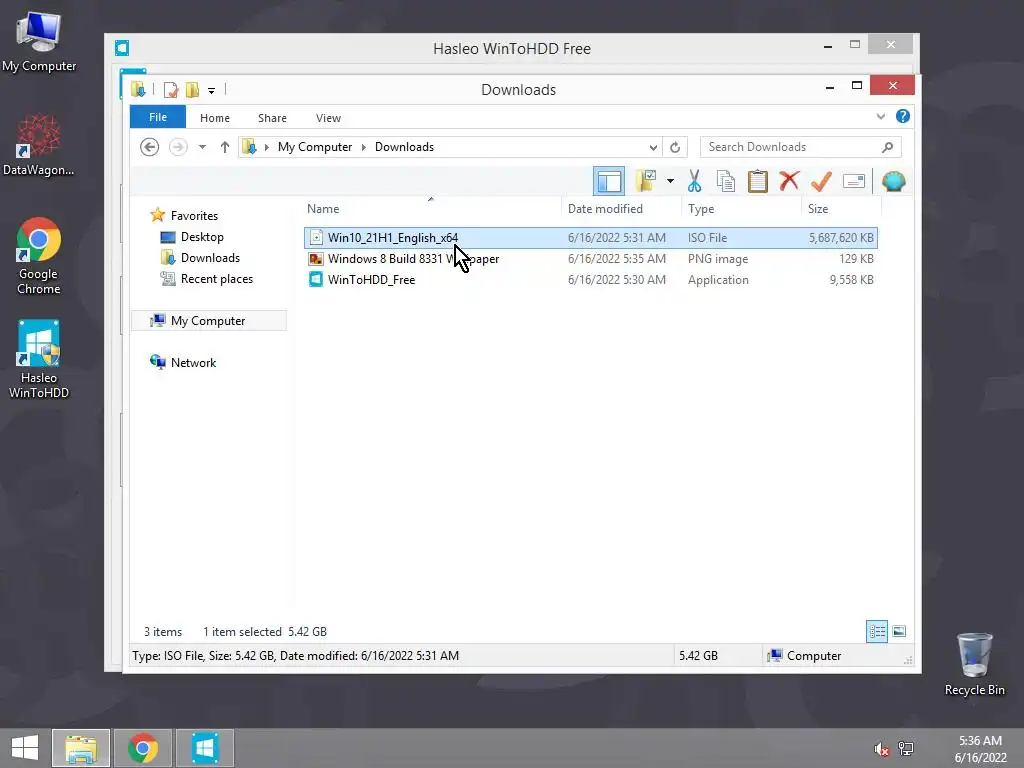This screenshot has width=1024, height=768.
Task: Click the network tray icon
Action: tap(906, 749)
